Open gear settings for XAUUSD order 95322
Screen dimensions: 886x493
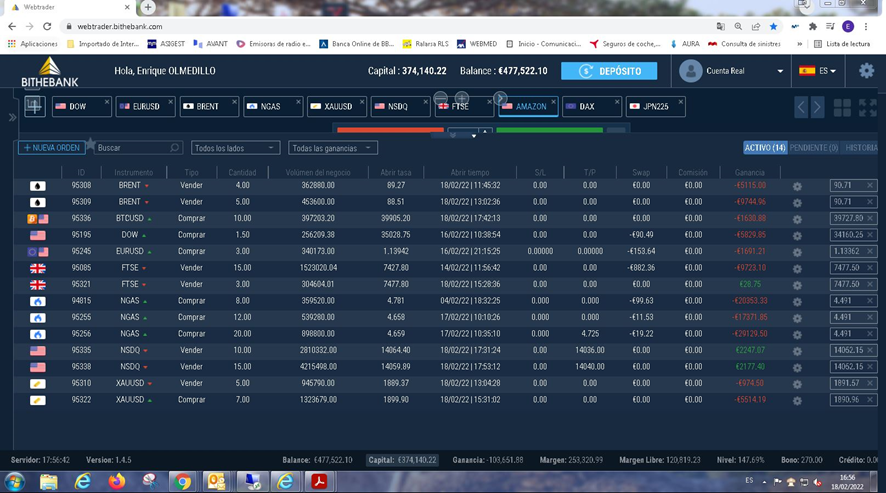coord(797,400)
